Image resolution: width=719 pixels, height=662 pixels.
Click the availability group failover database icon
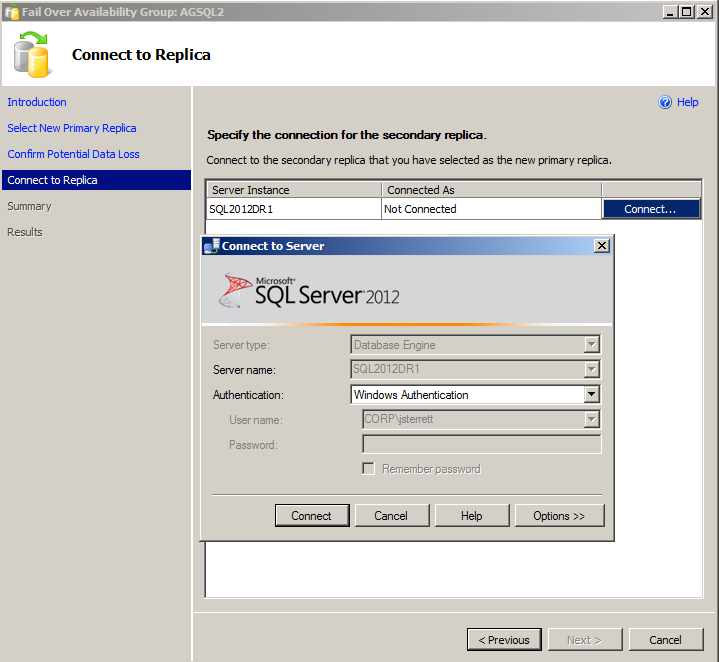(31, 55)
